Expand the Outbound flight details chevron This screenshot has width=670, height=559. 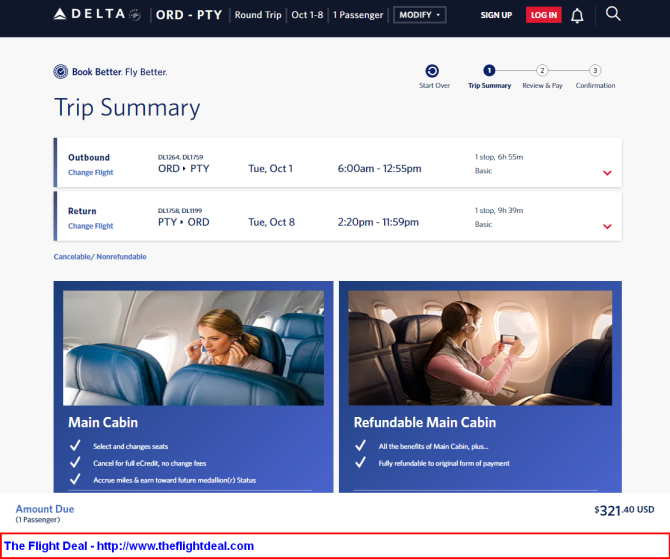click(x=606, y=173)
